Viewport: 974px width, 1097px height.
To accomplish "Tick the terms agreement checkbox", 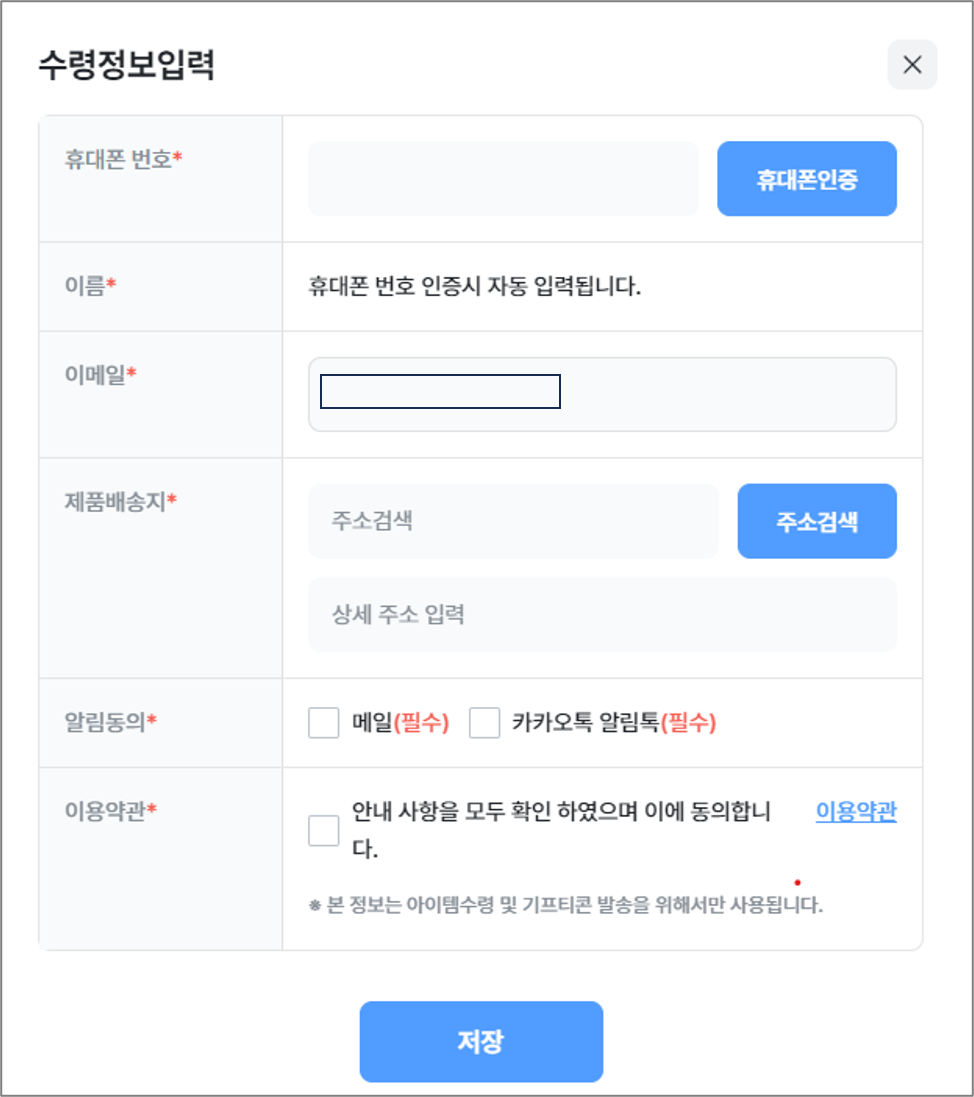I will [x=324, y=830].
